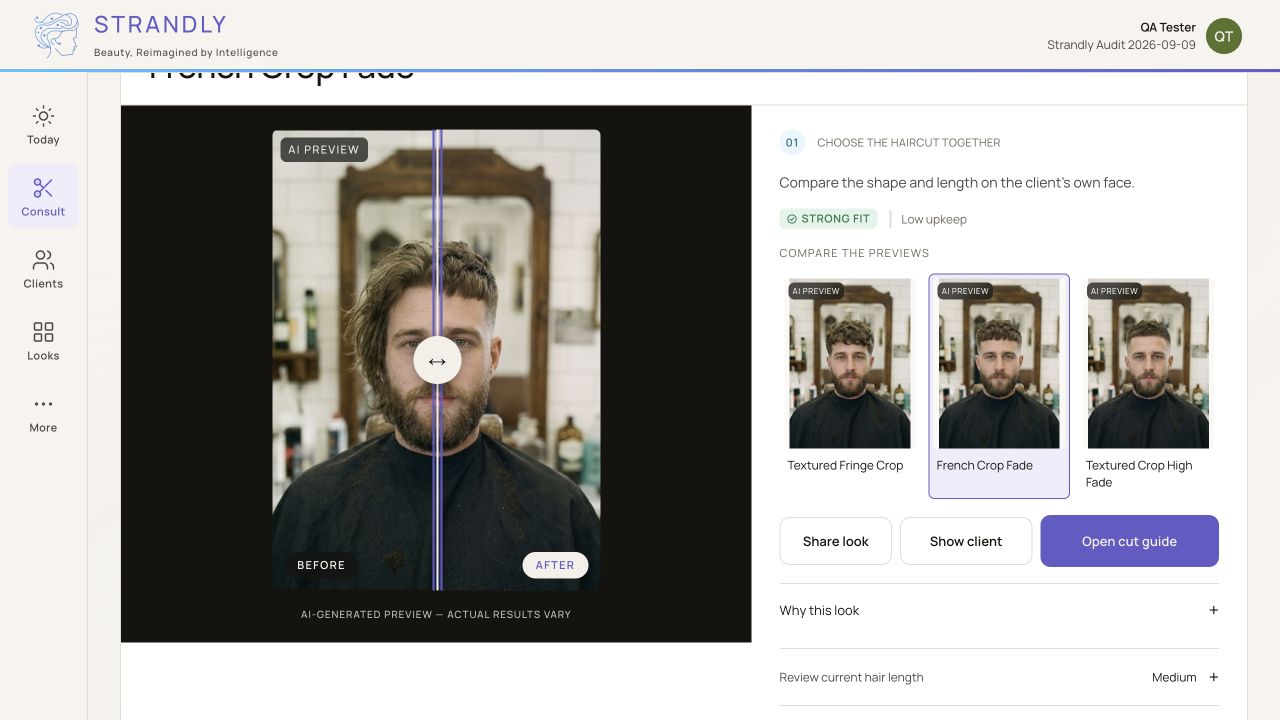Click the Low upkeep label
The height and width of the screenshot is (720, 1280).
934,219
